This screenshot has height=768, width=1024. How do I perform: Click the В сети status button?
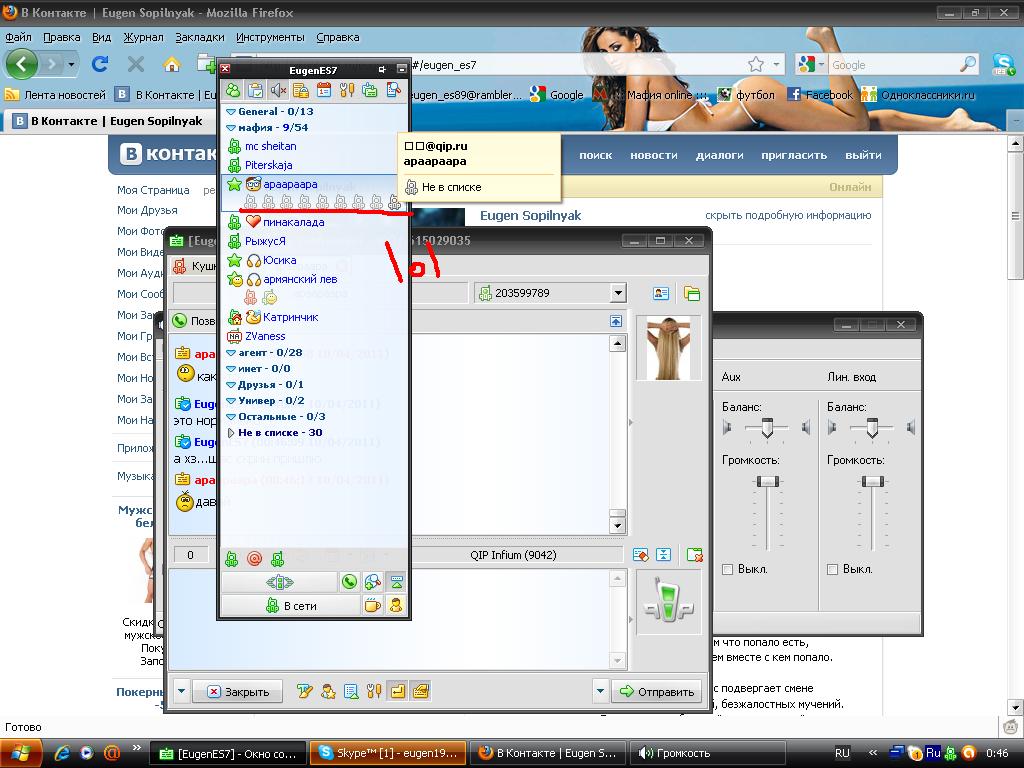coord(291,605)
